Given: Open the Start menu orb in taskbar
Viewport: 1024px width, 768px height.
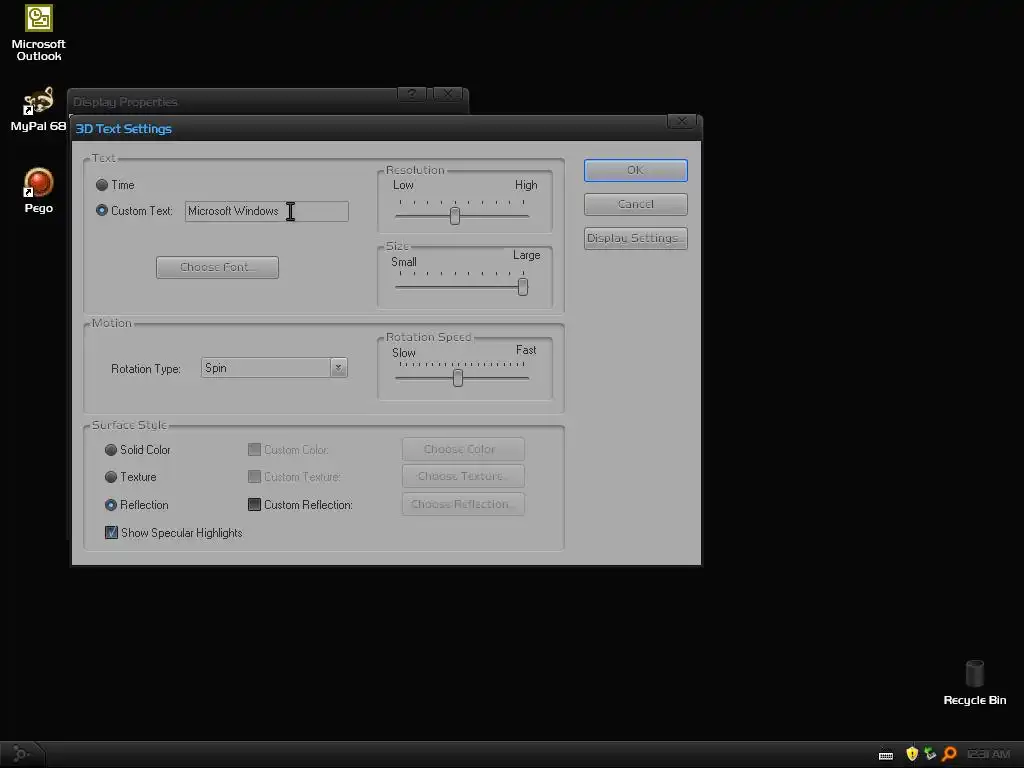Looking at the screenshot, I should pyautogui.click(x=21, y=754).
